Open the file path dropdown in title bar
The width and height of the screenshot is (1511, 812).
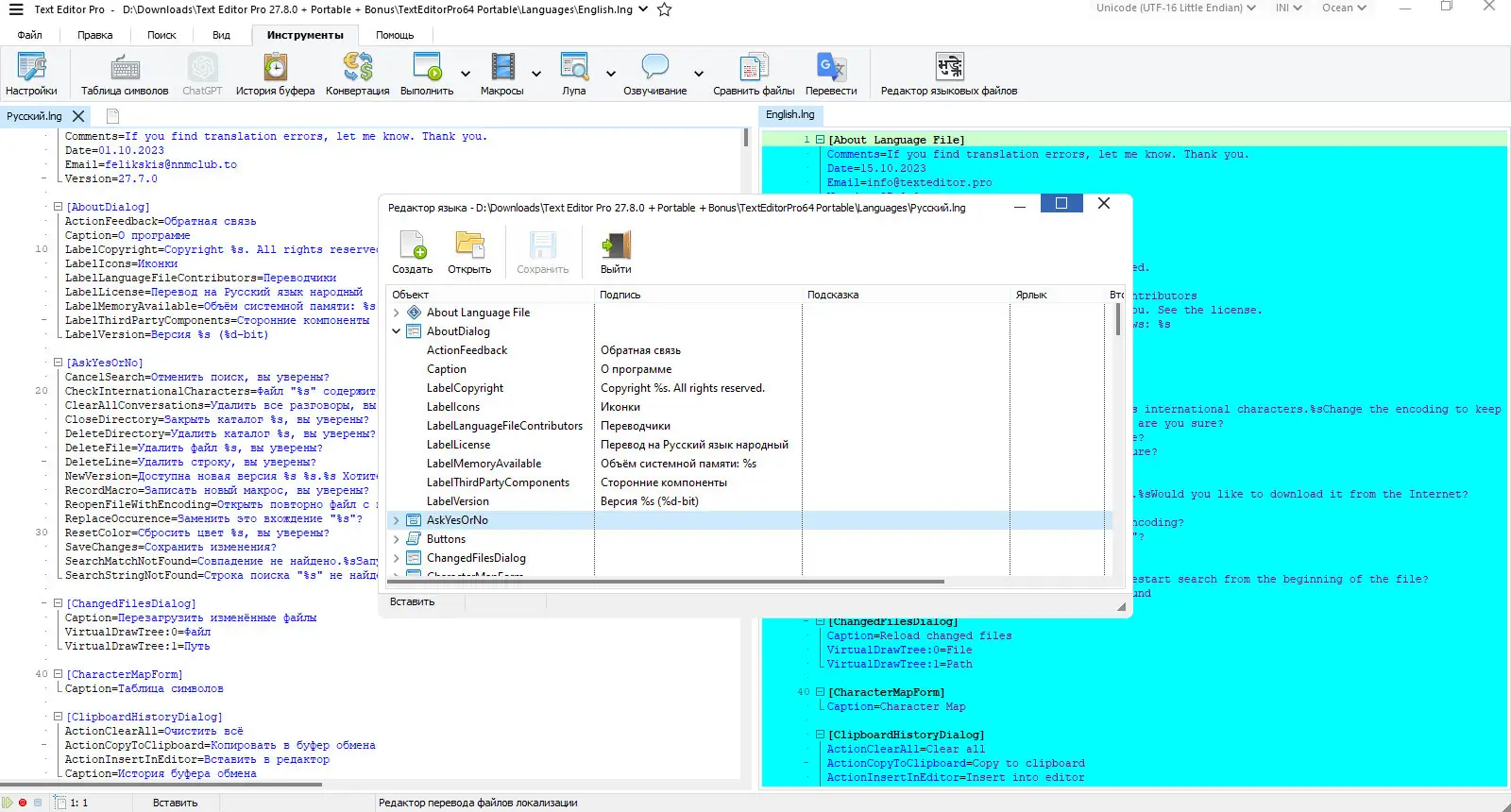click(644, 9)
